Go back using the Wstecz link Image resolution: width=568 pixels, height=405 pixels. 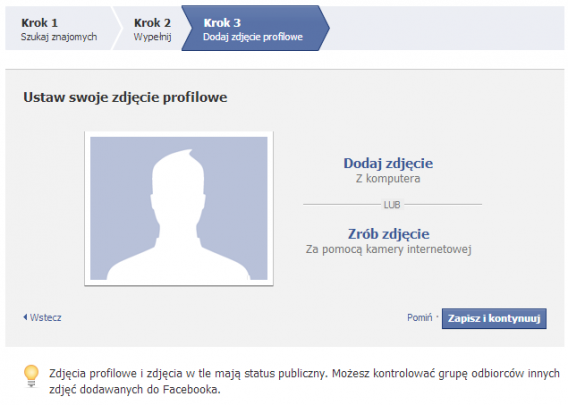[x=46, y=318]
